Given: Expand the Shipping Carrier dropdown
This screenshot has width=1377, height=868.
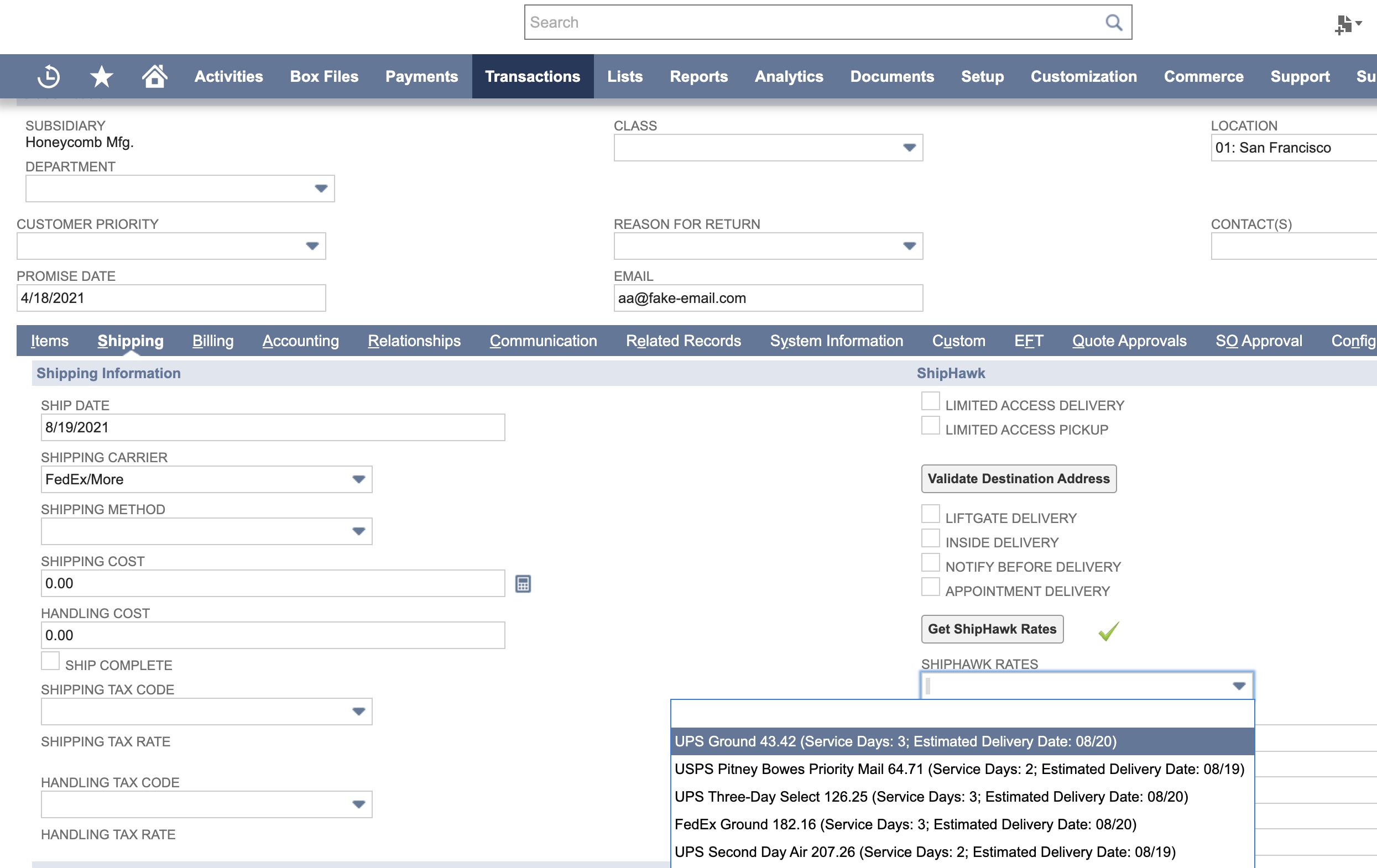Looking at the screenshot, I should click(358, 479).
